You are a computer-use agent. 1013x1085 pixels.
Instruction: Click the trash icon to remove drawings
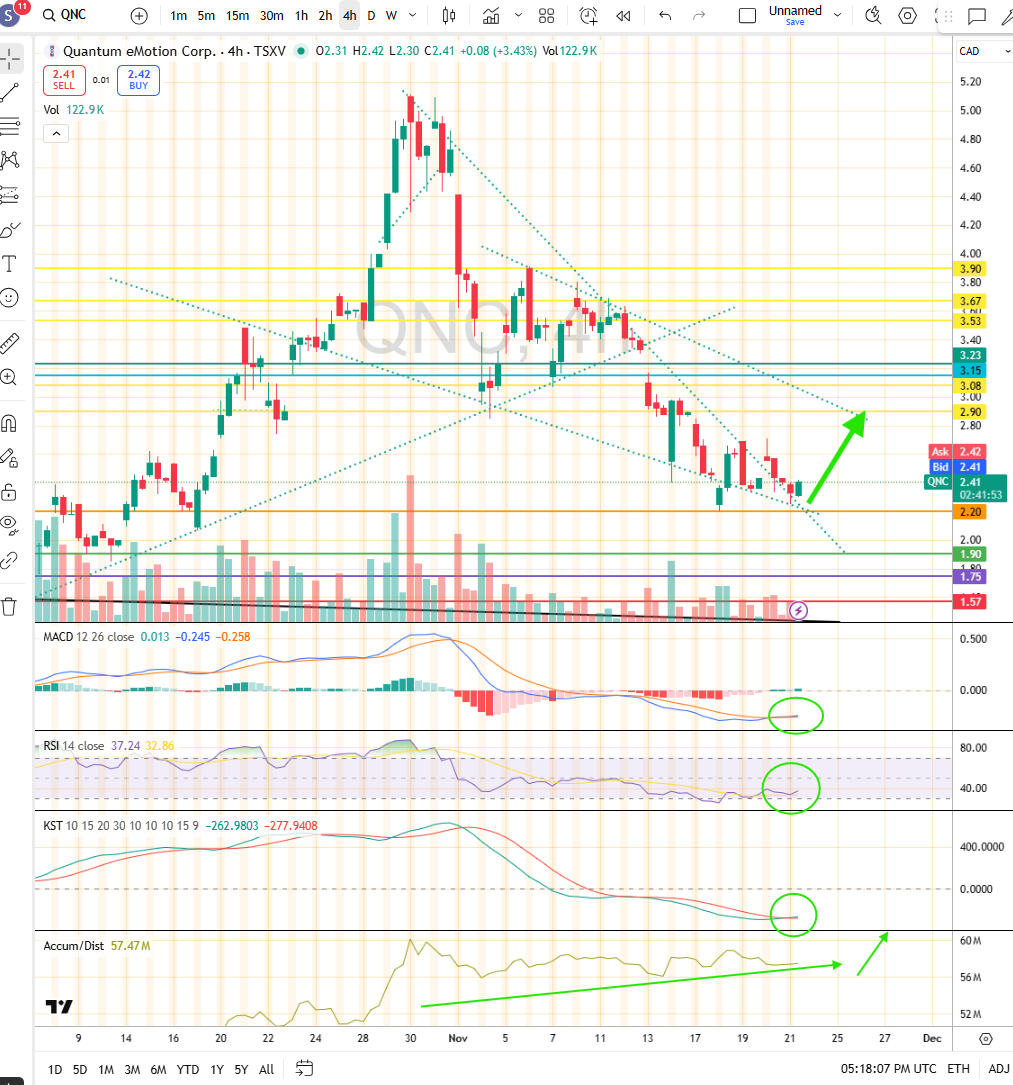11,605
